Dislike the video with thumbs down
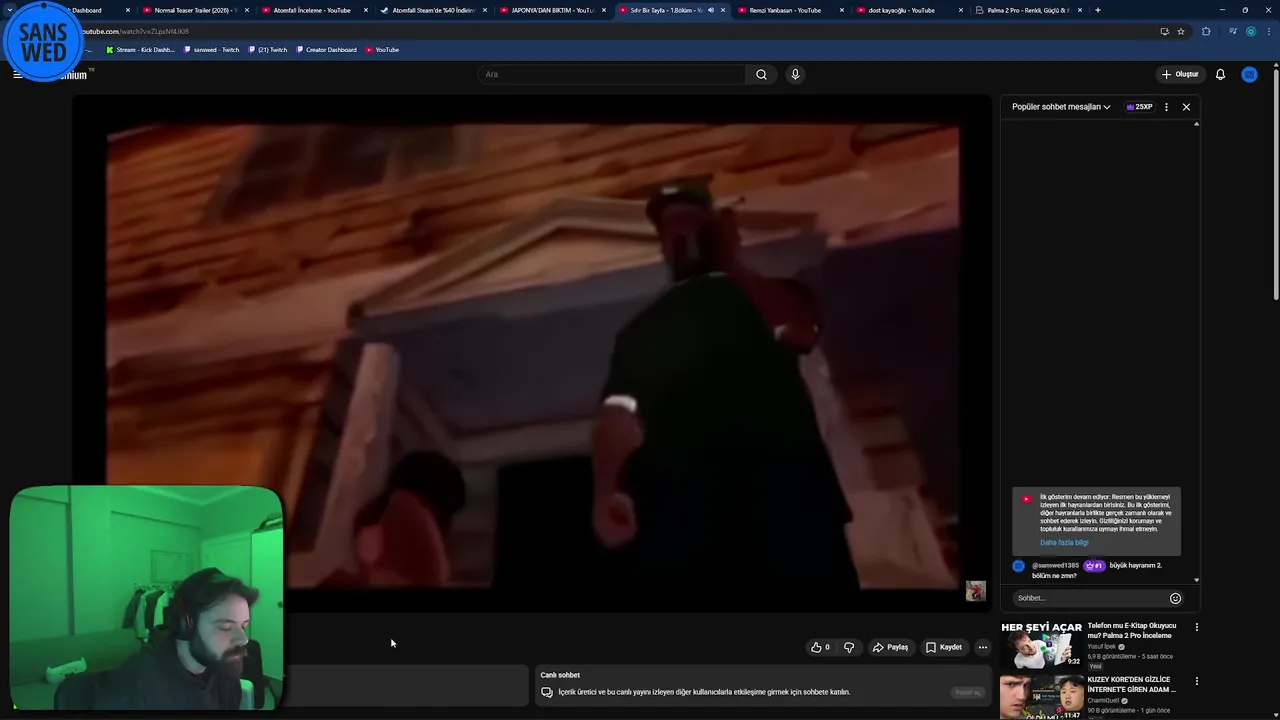 click(849, 647)
